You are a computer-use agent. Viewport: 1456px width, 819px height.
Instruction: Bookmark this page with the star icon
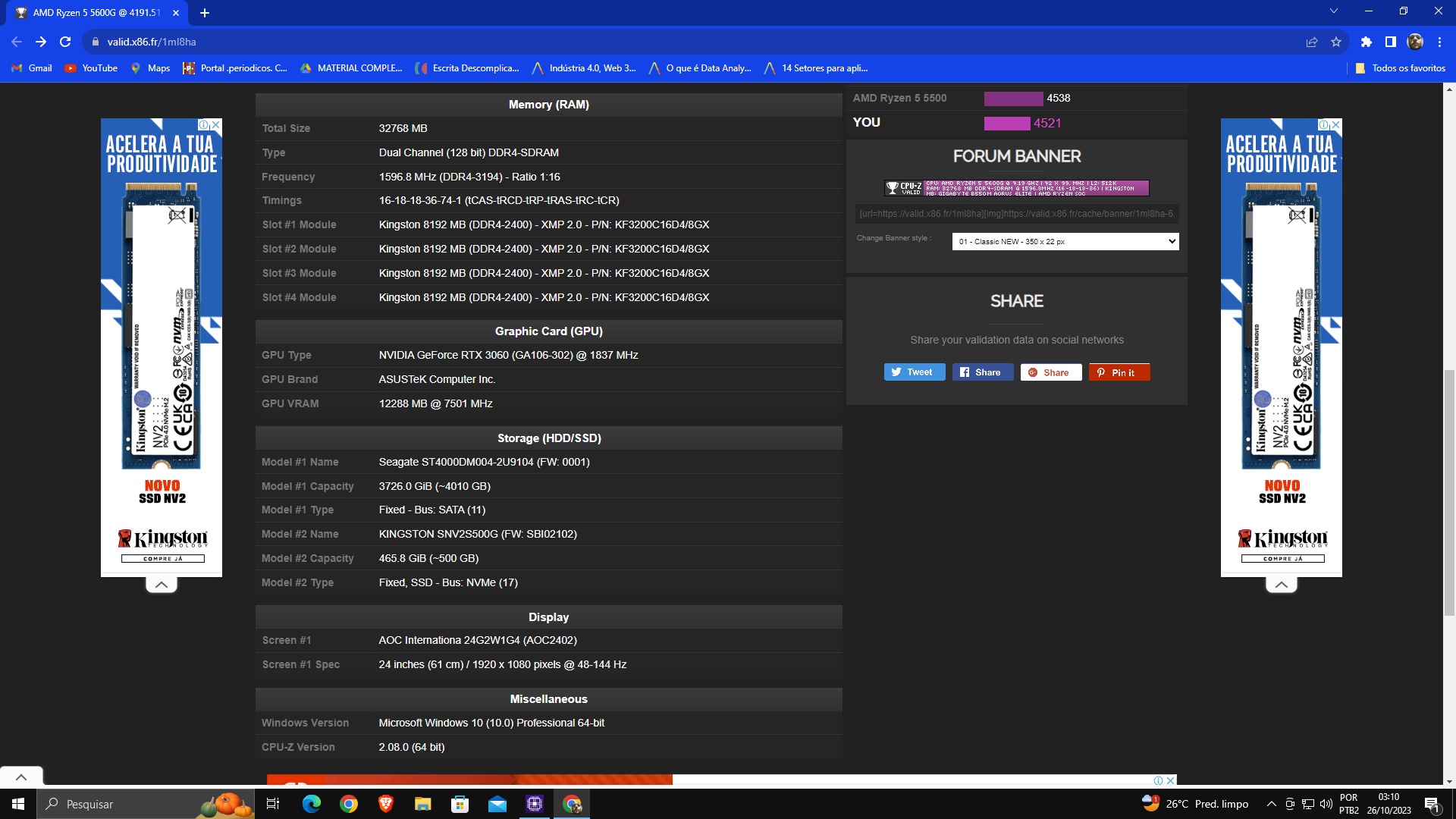pos(1336,42)
